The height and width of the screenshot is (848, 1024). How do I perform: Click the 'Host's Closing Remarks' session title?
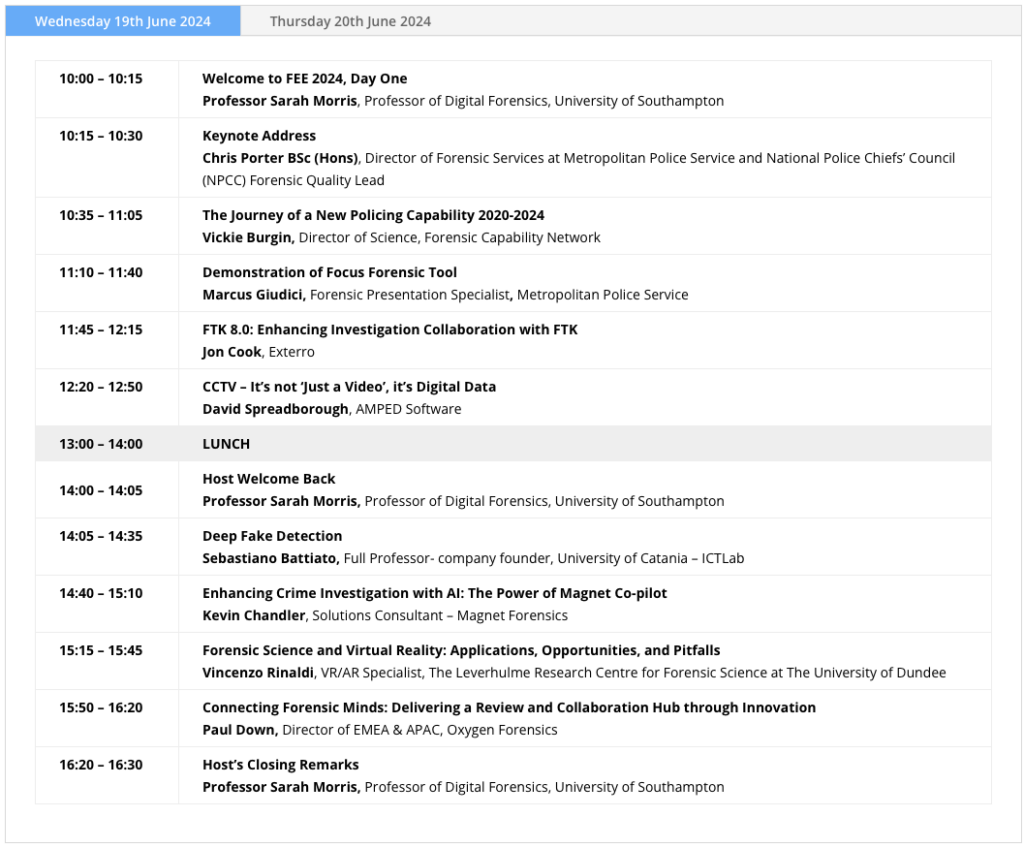280,764
